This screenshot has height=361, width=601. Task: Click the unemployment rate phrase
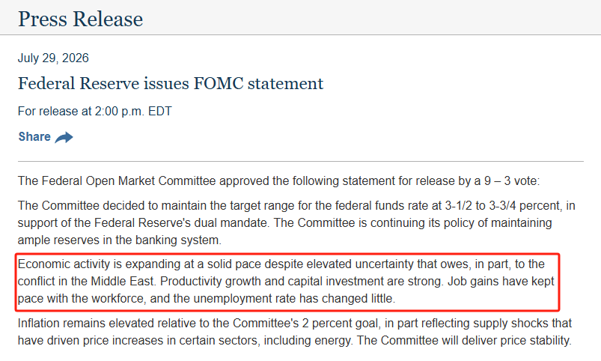tap(244, 299)
